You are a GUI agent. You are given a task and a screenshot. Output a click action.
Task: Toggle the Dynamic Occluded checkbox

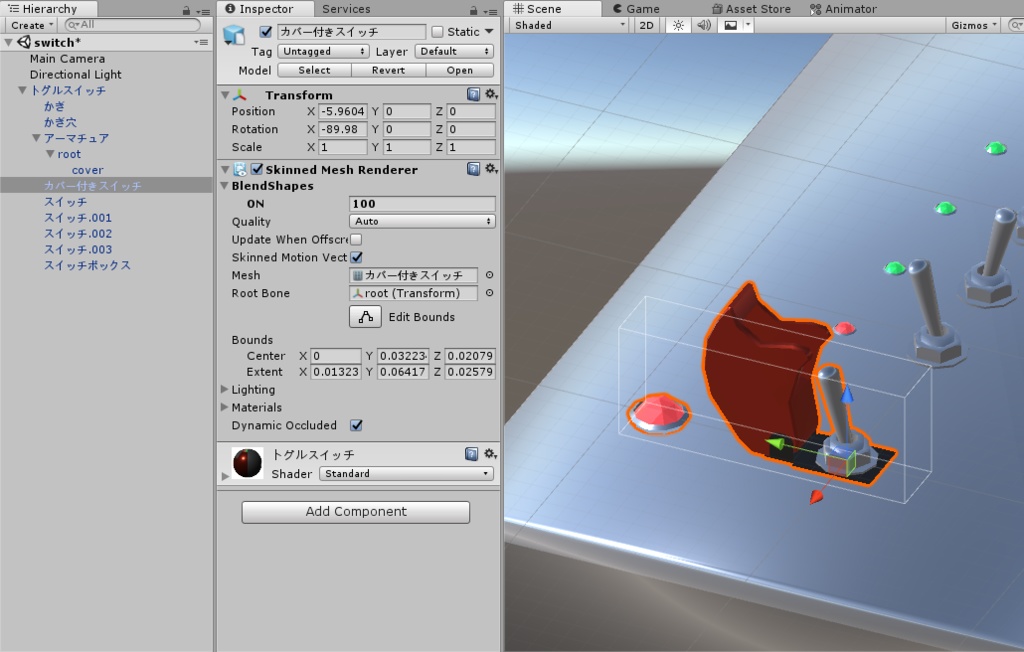[356, 425]
